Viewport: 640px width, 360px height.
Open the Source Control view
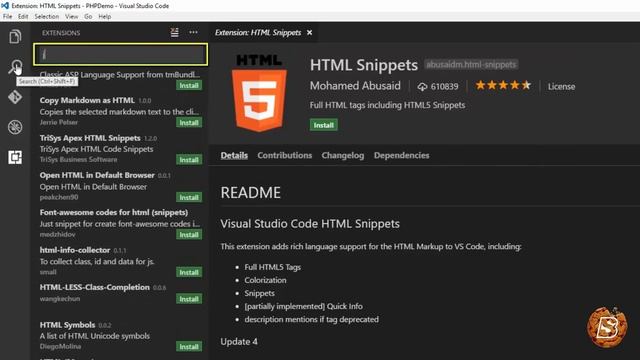pos(15,97)
